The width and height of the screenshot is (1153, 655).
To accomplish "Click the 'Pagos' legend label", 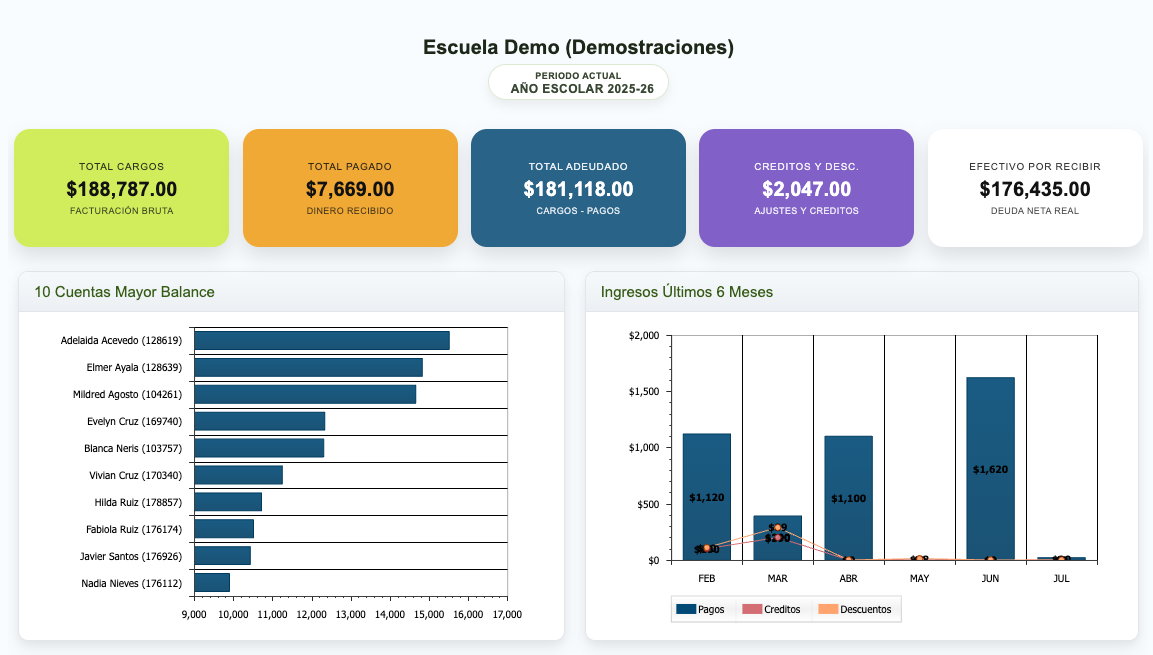I will [x=711, y=609].
